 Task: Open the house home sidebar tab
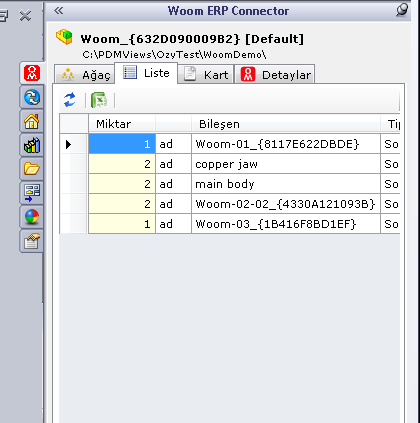[x=32, y=121]
